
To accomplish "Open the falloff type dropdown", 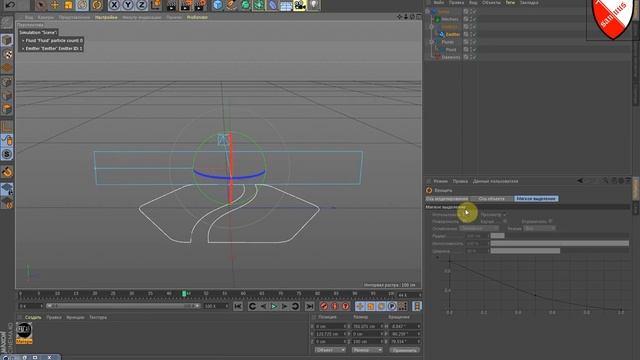I will [479, 229].
